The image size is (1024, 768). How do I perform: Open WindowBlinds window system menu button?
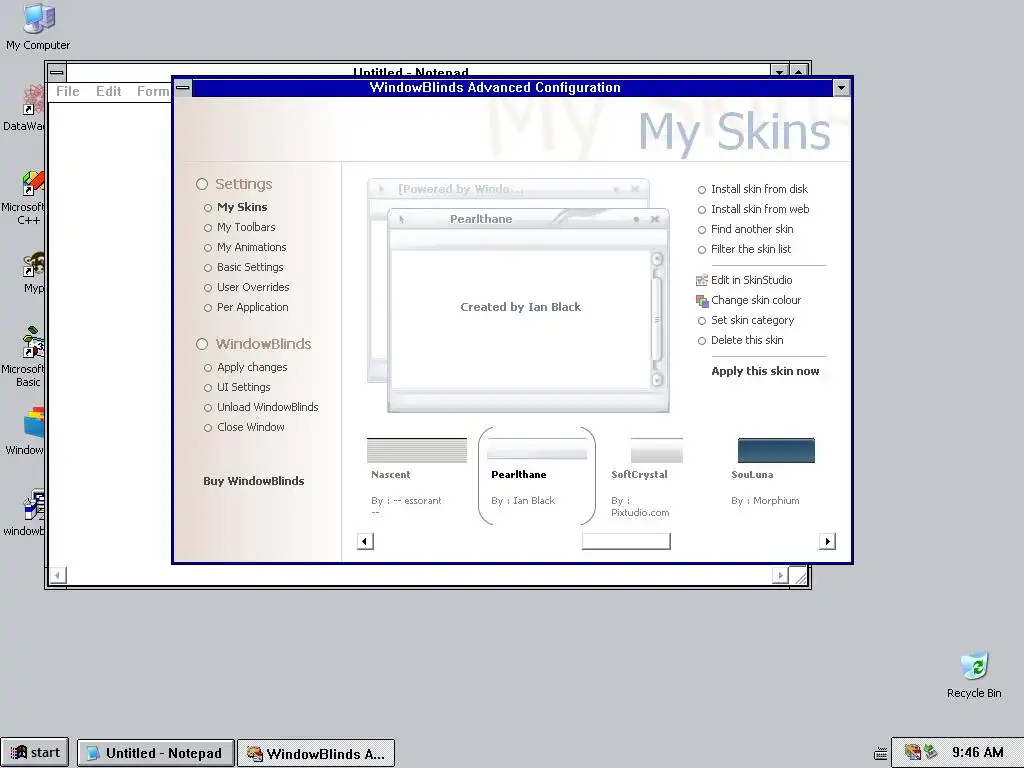(x=183, y=88)
